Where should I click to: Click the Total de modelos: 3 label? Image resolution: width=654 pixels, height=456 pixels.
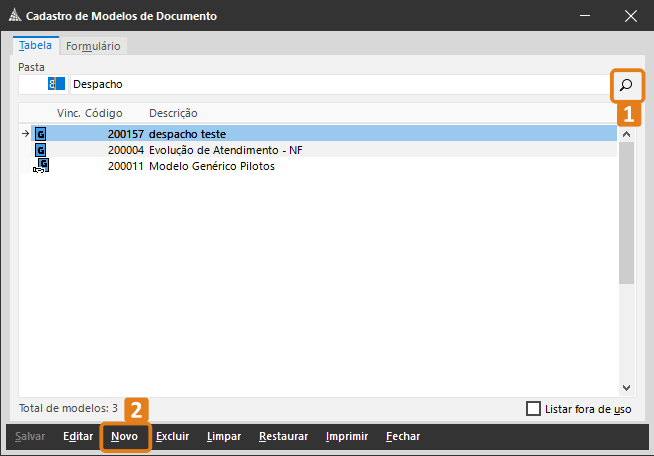[x=68, y=408]
